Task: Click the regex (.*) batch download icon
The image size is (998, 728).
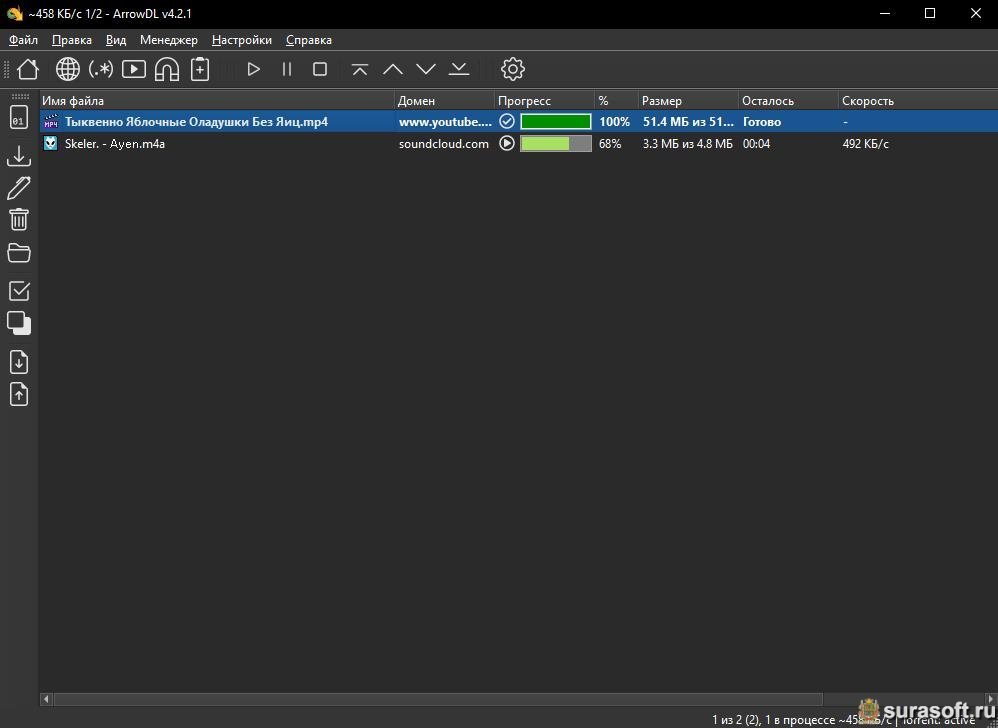Action: (101, 69)
